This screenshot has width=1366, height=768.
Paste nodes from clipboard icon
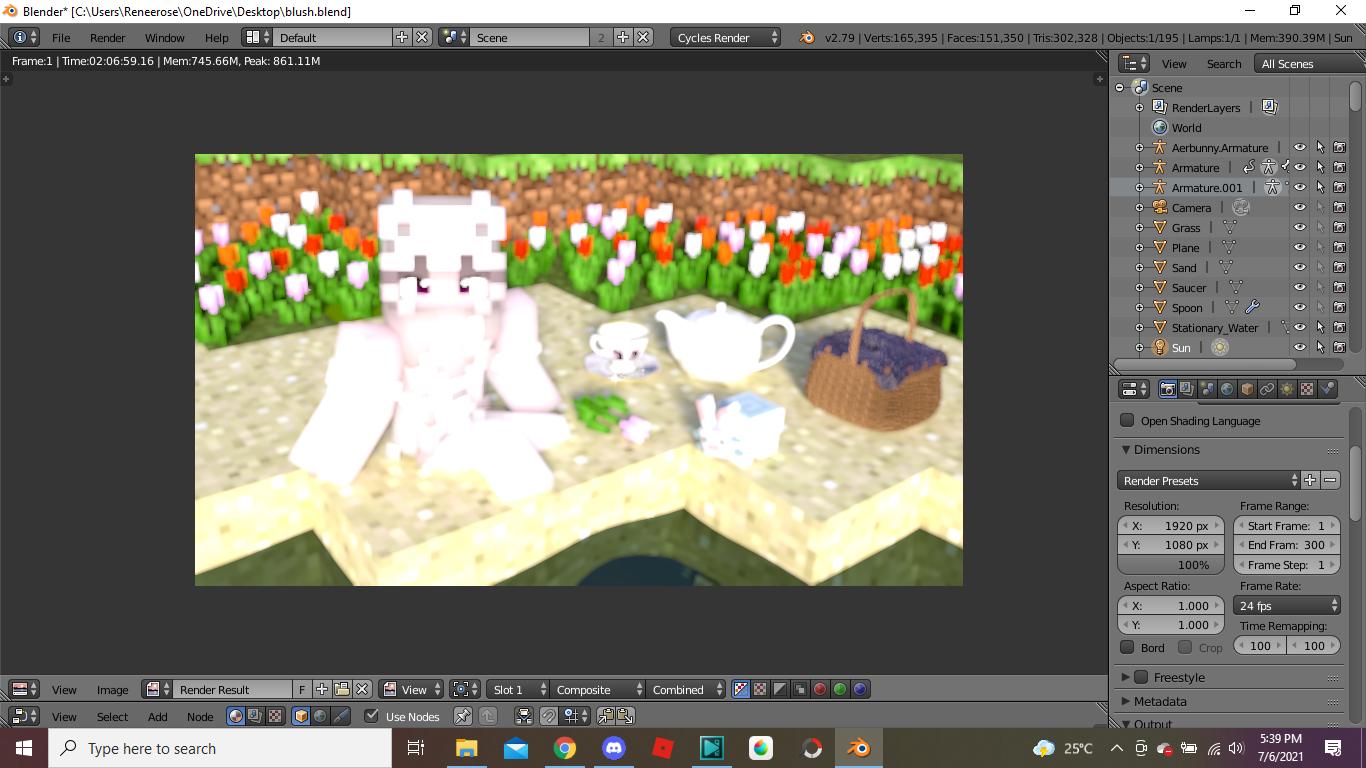click(x=626, y=716)
